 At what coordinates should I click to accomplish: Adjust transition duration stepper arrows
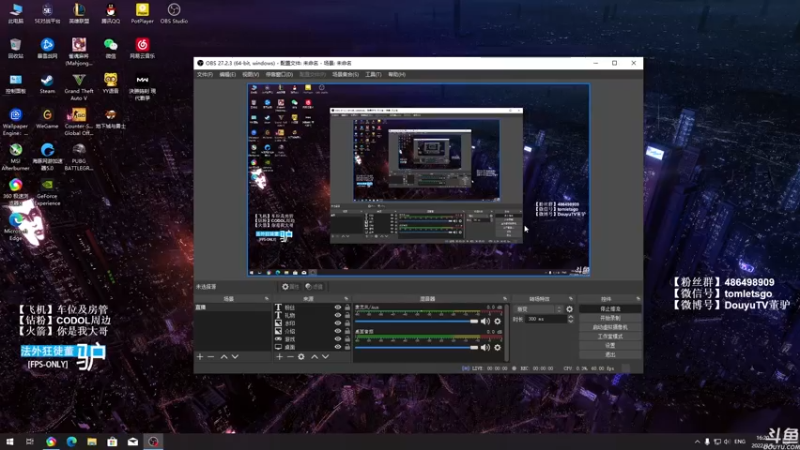coord(570,319)
